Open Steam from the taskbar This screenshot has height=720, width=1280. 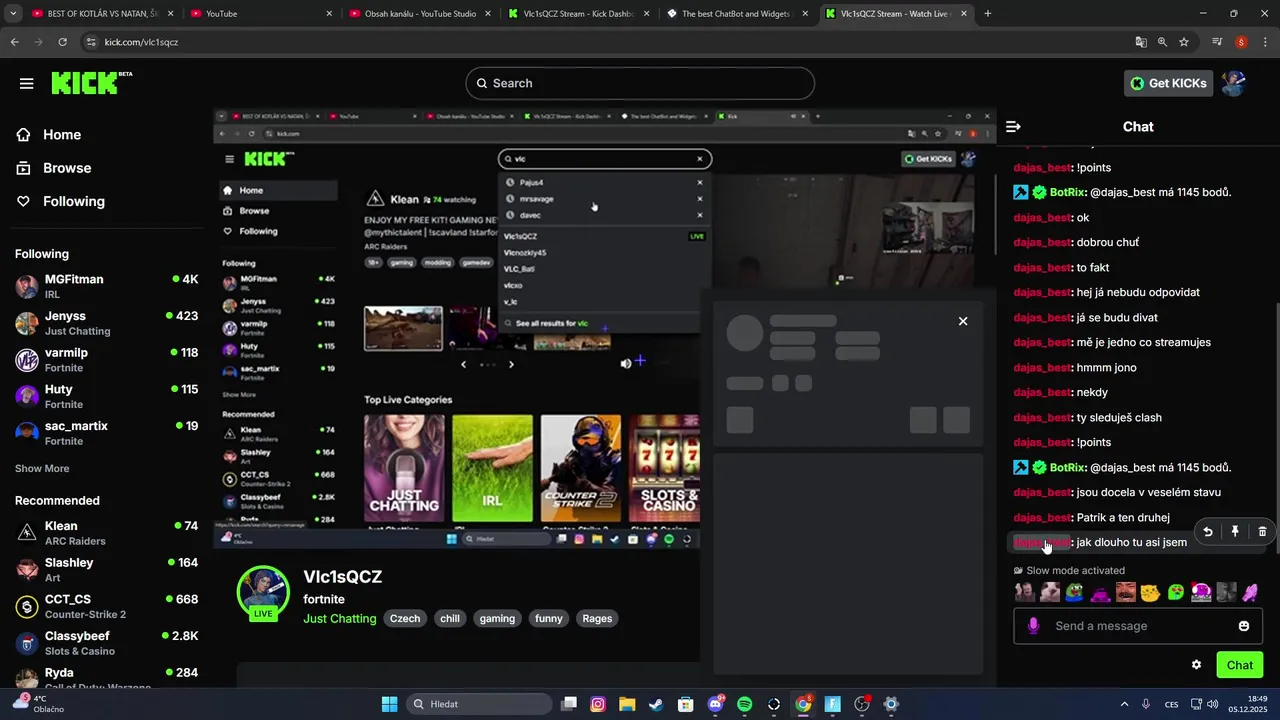pos(656,704)
